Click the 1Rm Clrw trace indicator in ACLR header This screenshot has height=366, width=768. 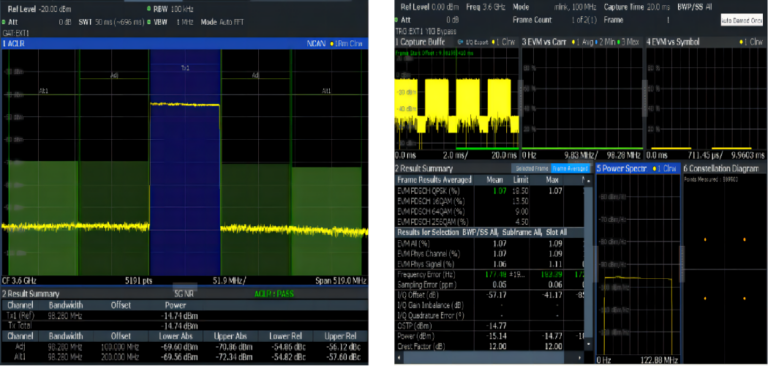346,44
